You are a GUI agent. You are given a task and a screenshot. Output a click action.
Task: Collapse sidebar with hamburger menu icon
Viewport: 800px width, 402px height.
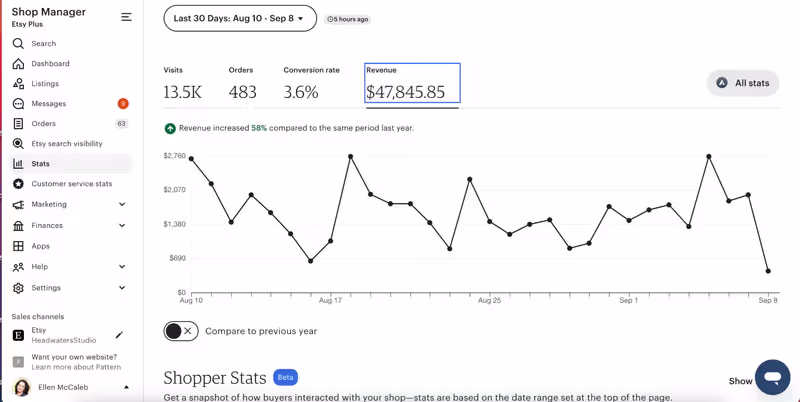point(126,17)
